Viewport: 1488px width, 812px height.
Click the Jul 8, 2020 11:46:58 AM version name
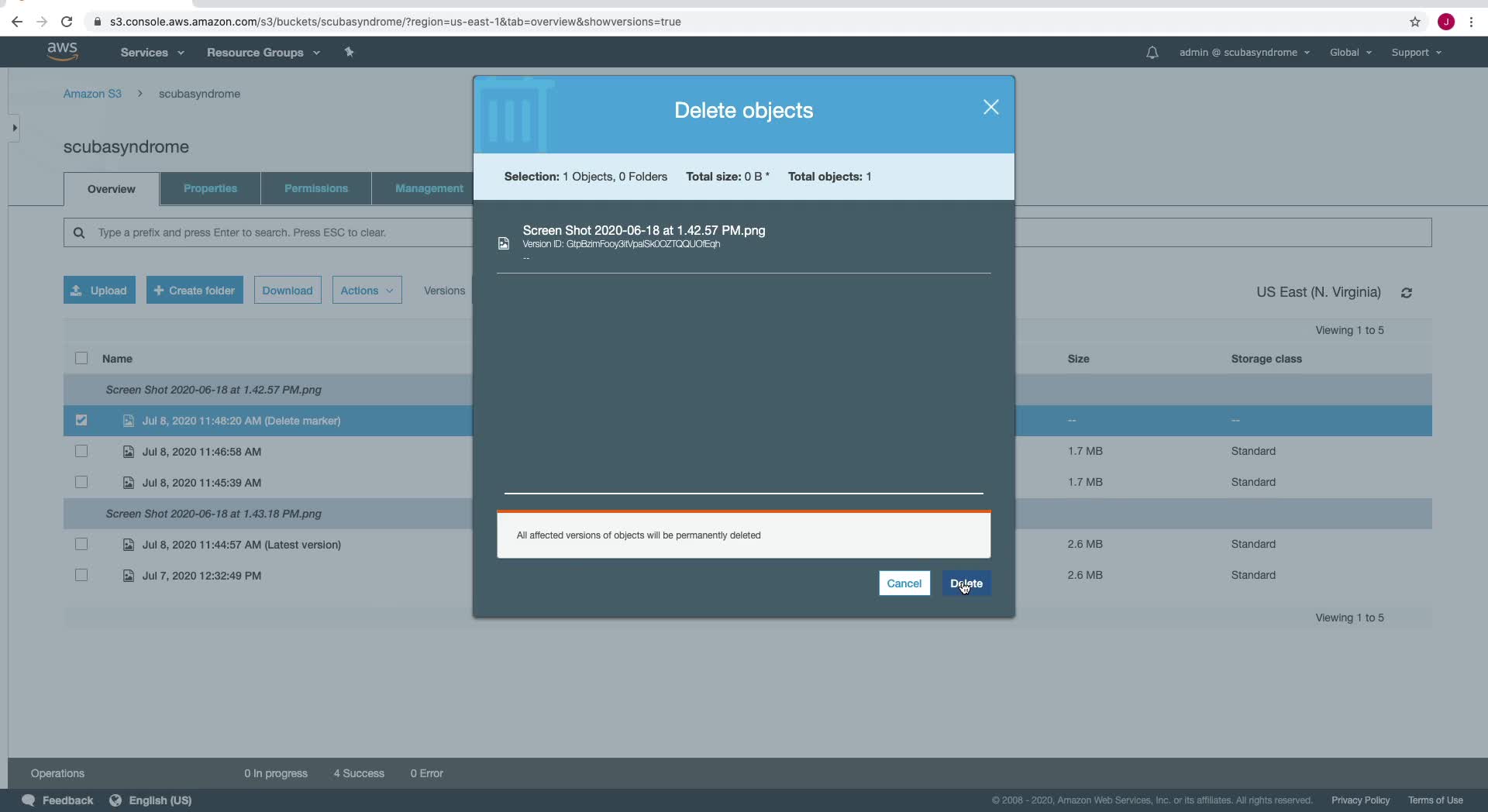(201, 452)
